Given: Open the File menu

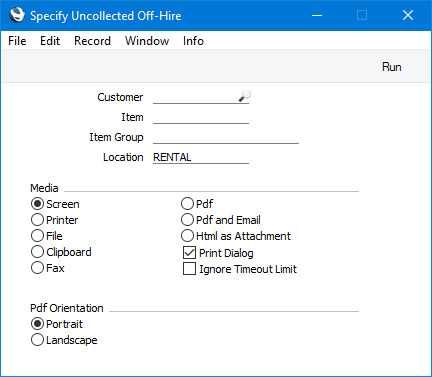Looking at the screenshot, I should [17, 41].
